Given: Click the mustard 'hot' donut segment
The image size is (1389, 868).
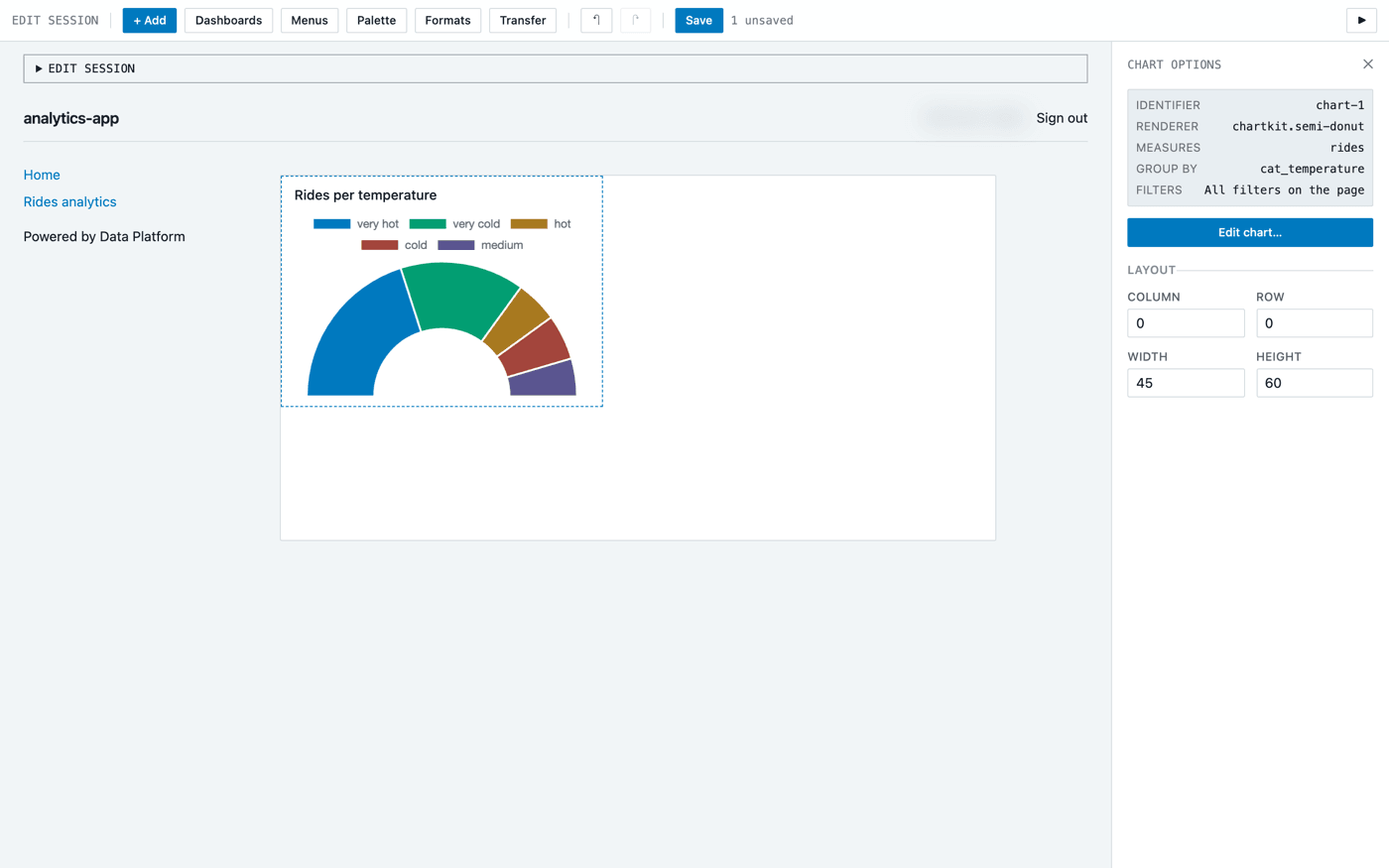Looking at the screenshot, I should pos(516,320).
